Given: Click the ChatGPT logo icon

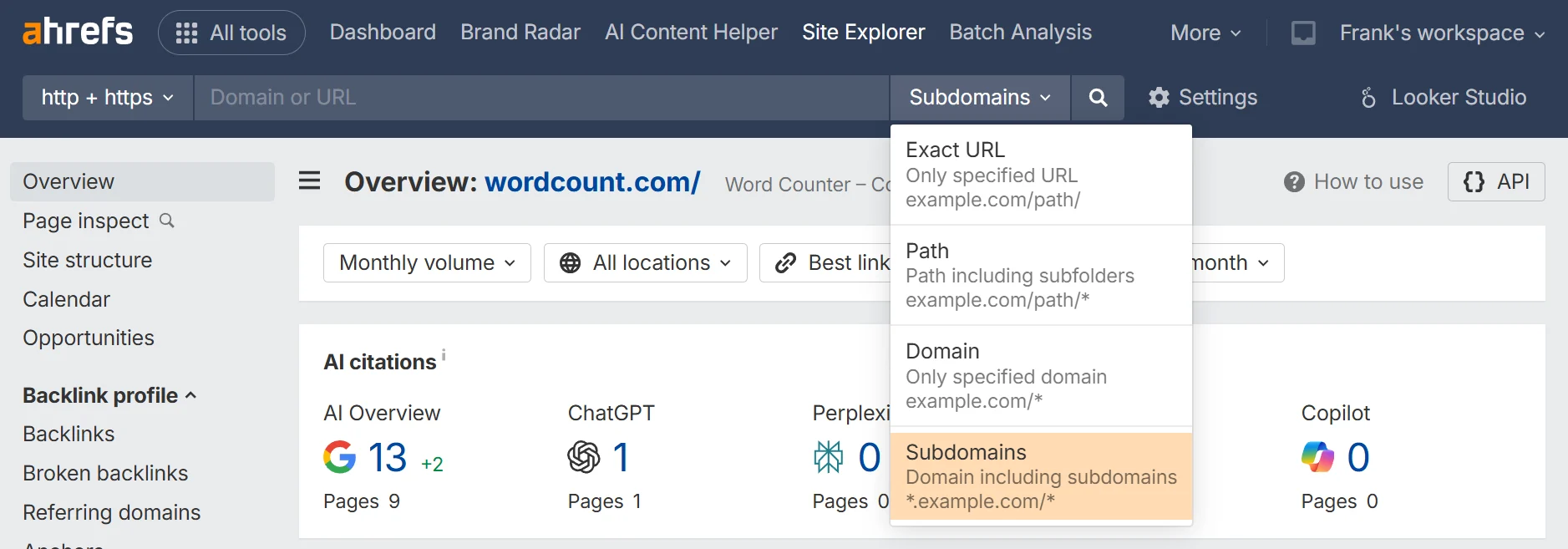Looking at the screenshot, I should 583,457.
